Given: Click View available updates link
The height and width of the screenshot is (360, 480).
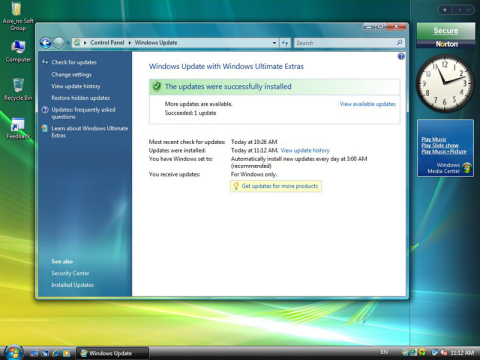Looking at the screenshot, I should pyautogui.click(x=368, y=104).
